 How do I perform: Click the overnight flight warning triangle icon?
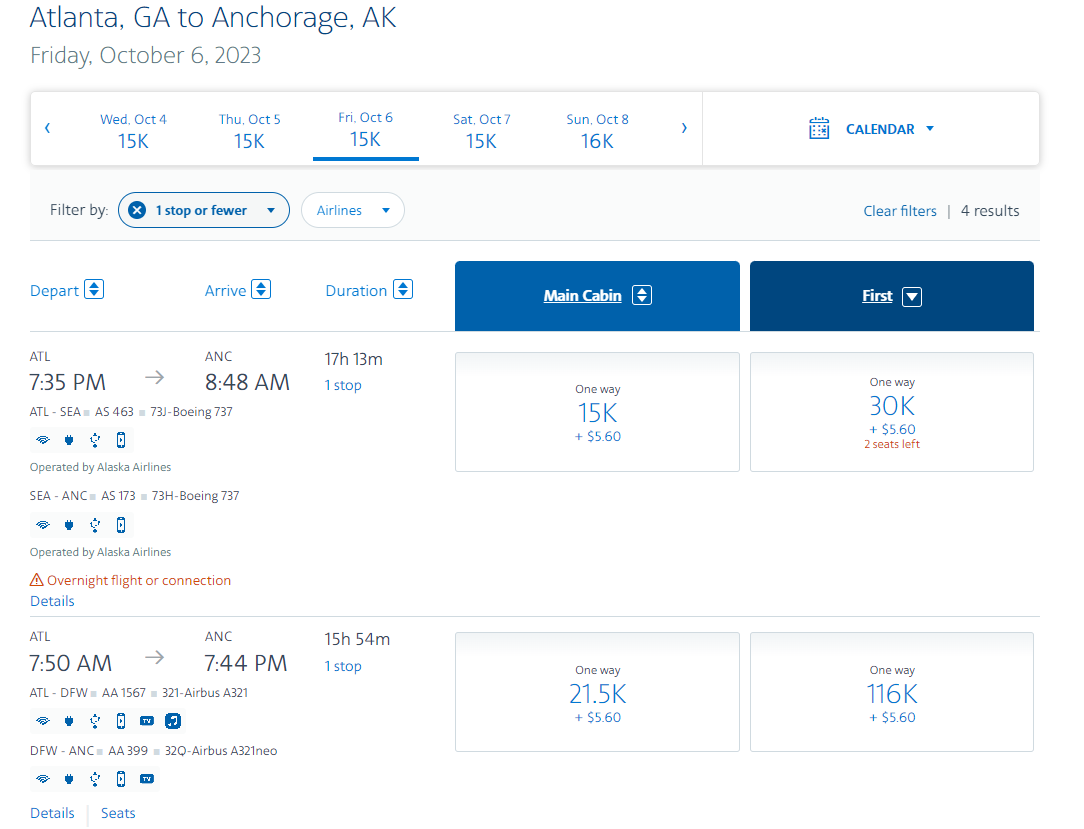pos(38,579)
